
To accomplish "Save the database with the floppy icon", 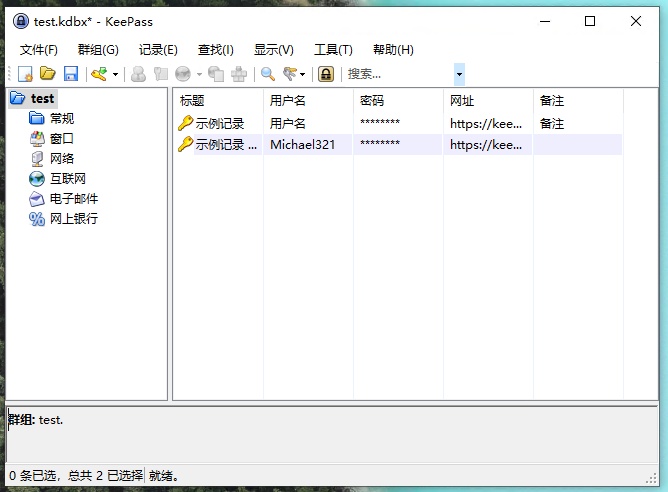I will pos(70,74).
